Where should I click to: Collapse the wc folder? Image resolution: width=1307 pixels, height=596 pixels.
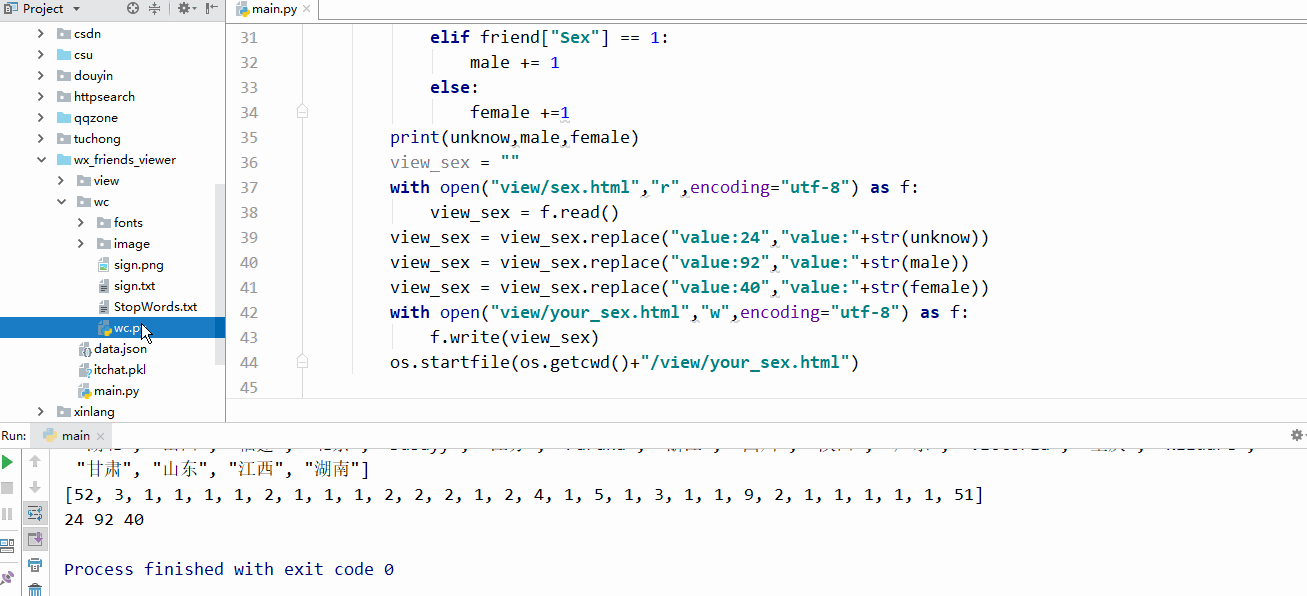pos(61,201)
